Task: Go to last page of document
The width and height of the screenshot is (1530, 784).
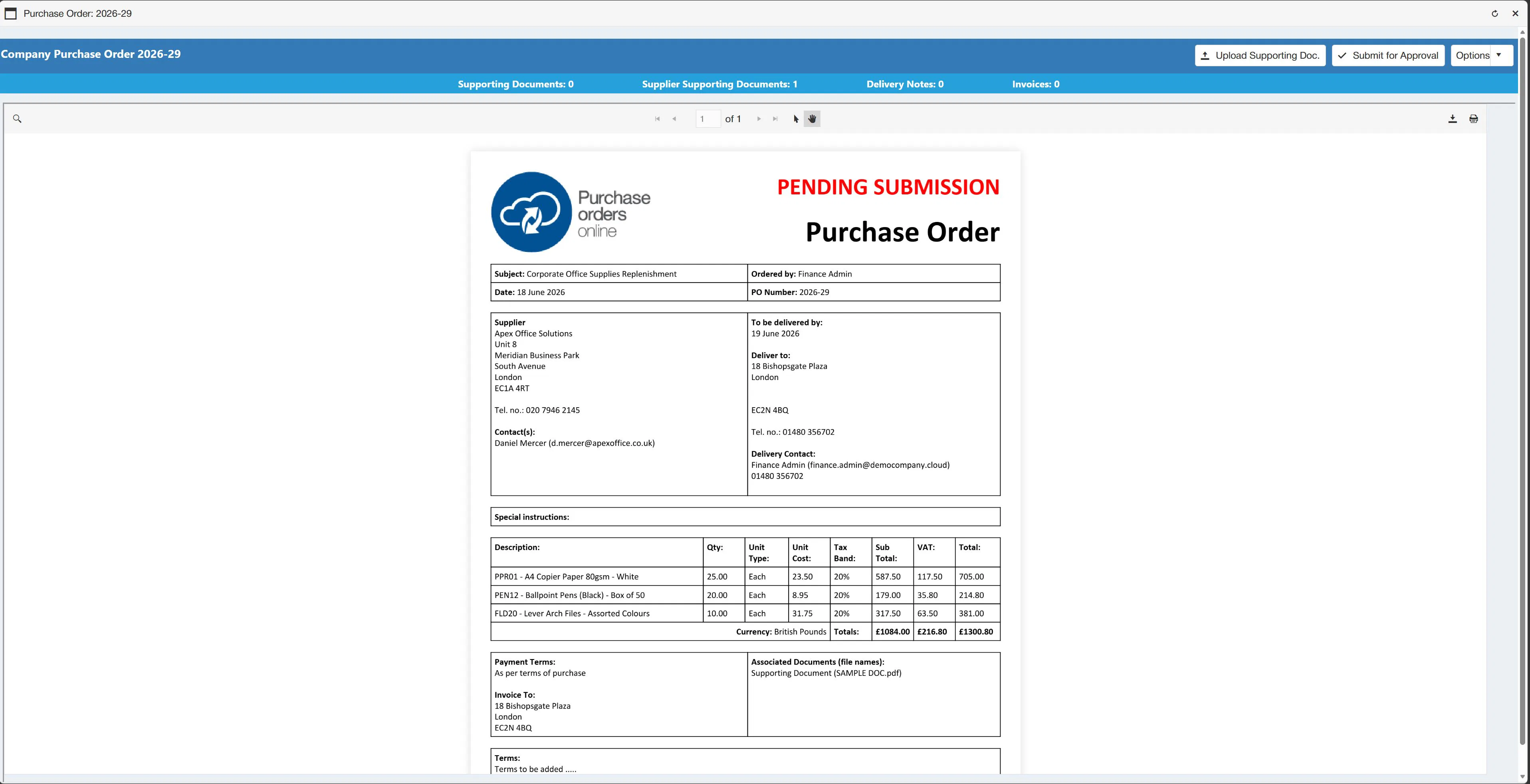Action: tap(775, 119)
